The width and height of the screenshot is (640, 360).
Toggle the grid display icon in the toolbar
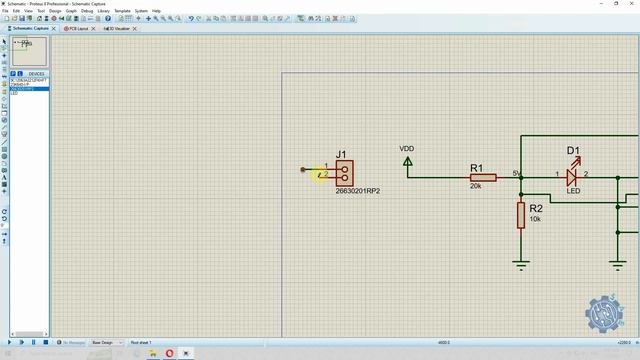point(129,19)
